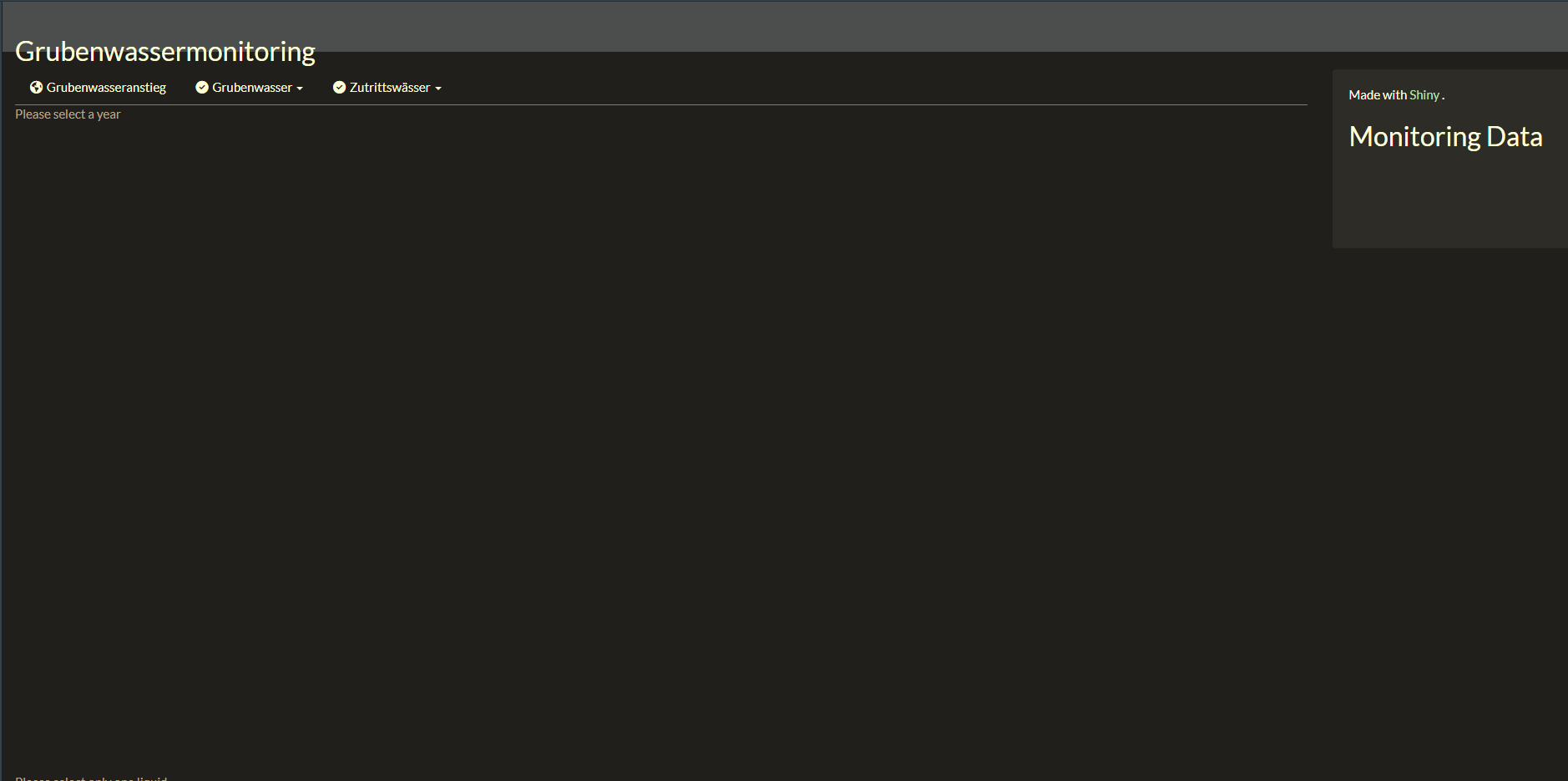Click empty tab bar space right of Zutrittswässer
The width and height of the screenshot is (1568, 781).
835,88
